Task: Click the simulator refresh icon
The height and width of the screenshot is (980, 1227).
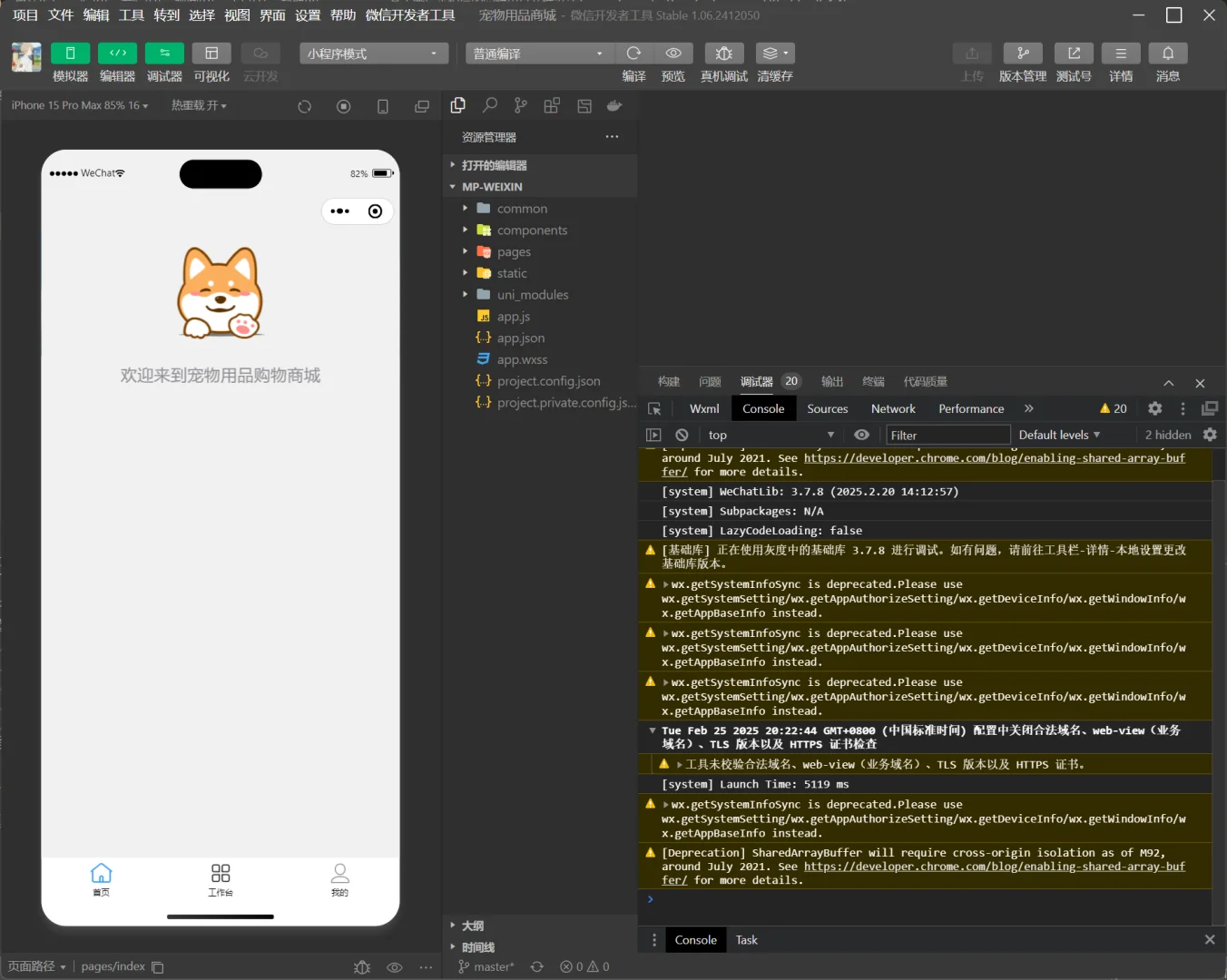Action: 305,106
